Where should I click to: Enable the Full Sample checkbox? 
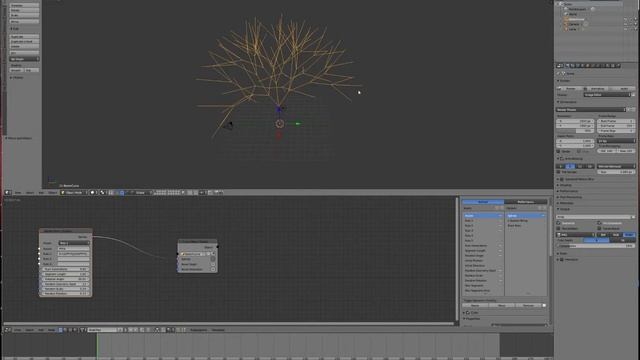(559, 172)
